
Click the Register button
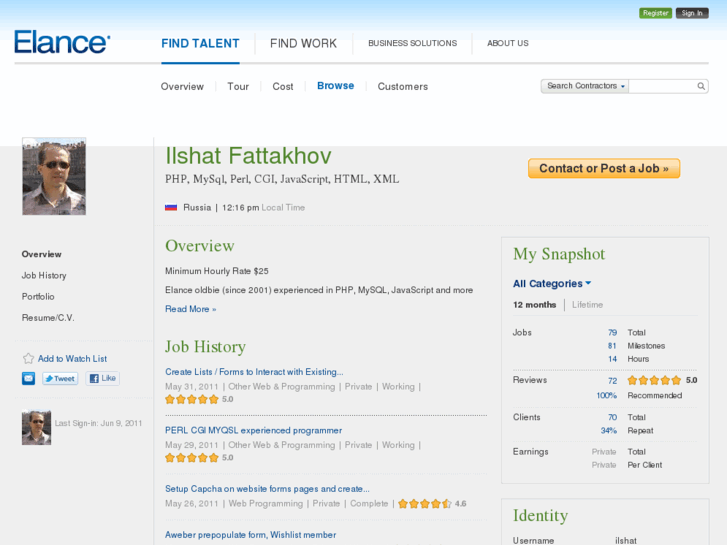coord(655,13)
